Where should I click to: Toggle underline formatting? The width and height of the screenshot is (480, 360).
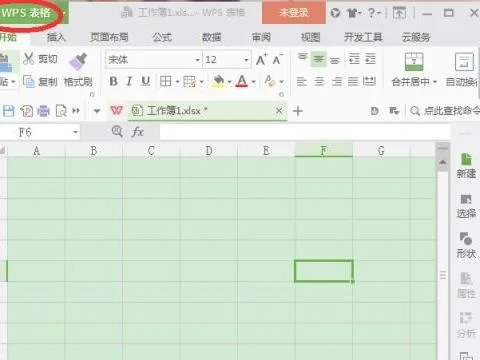tap(145, 81)
